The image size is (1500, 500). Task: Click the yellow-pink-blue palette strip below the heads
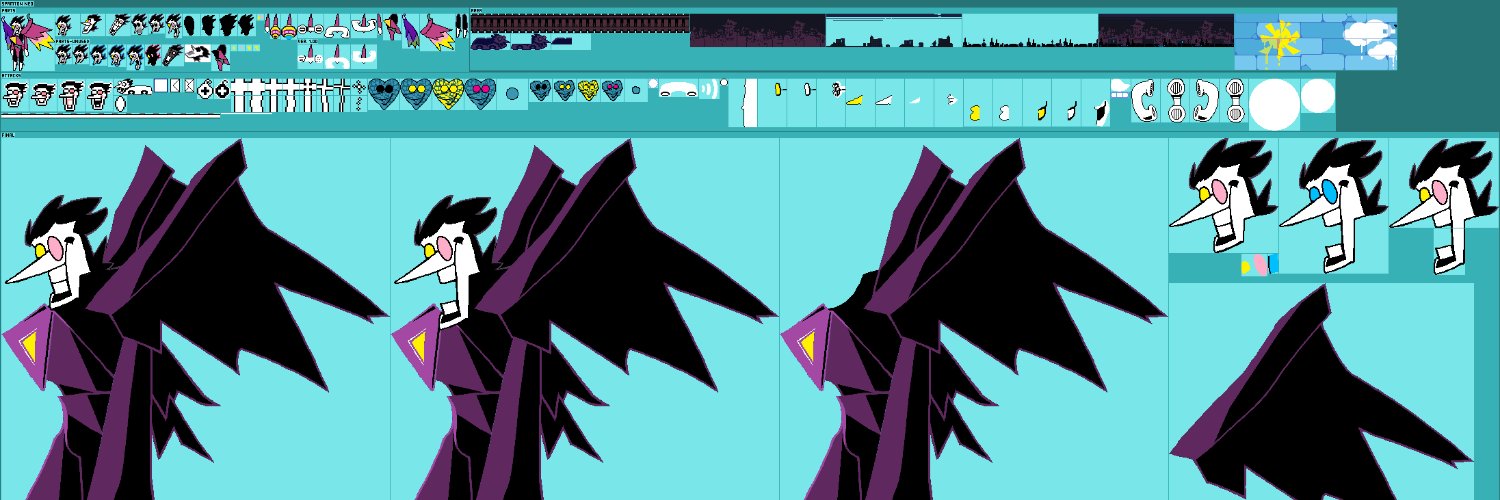tap(1260, 264)
